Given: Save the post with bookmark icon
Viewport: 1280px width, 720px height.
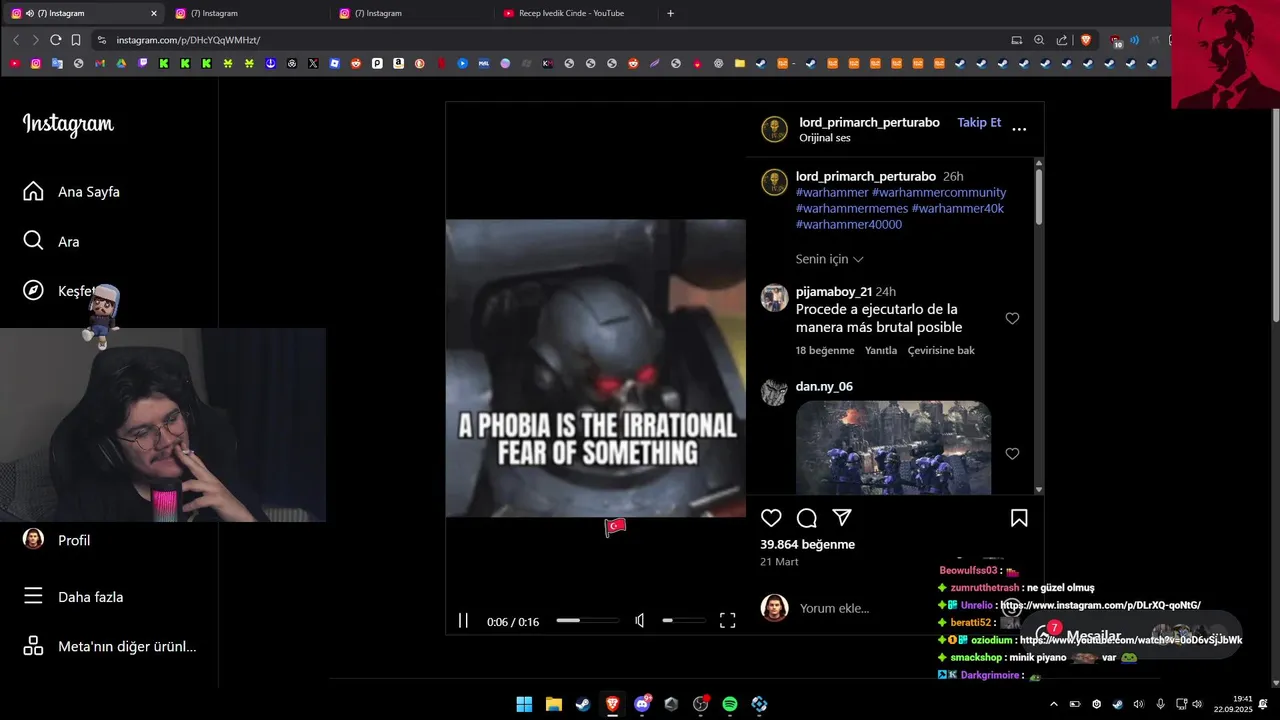Looking at the screenshot, I should pyautogui.click(x=1019, y=518).
